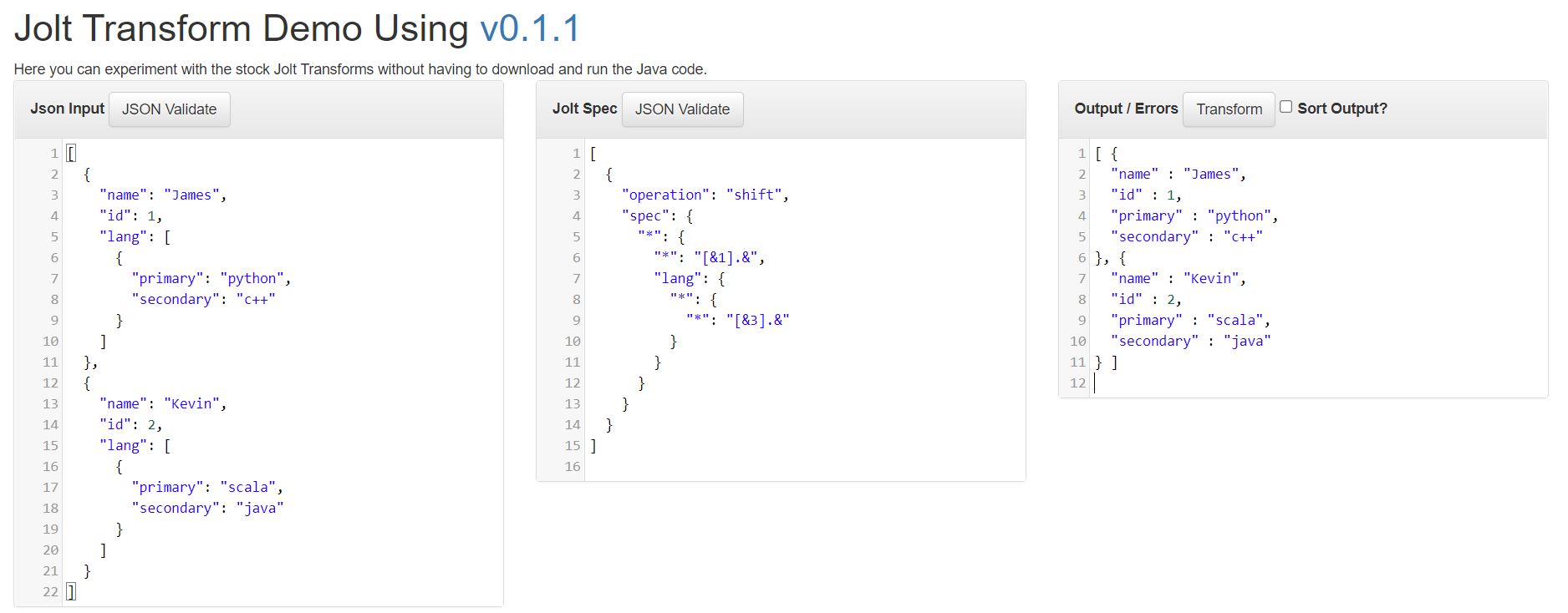Click "name" : "Kevin" line in Output
This screenshot has height=613, width=1568.
coord(1179,278)
